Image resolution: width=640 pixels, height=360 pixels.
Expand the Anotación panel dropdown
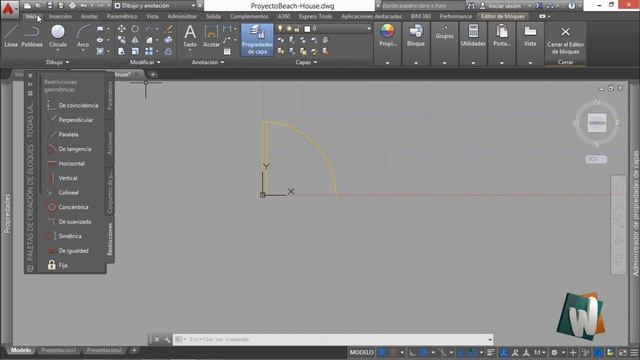208,62
